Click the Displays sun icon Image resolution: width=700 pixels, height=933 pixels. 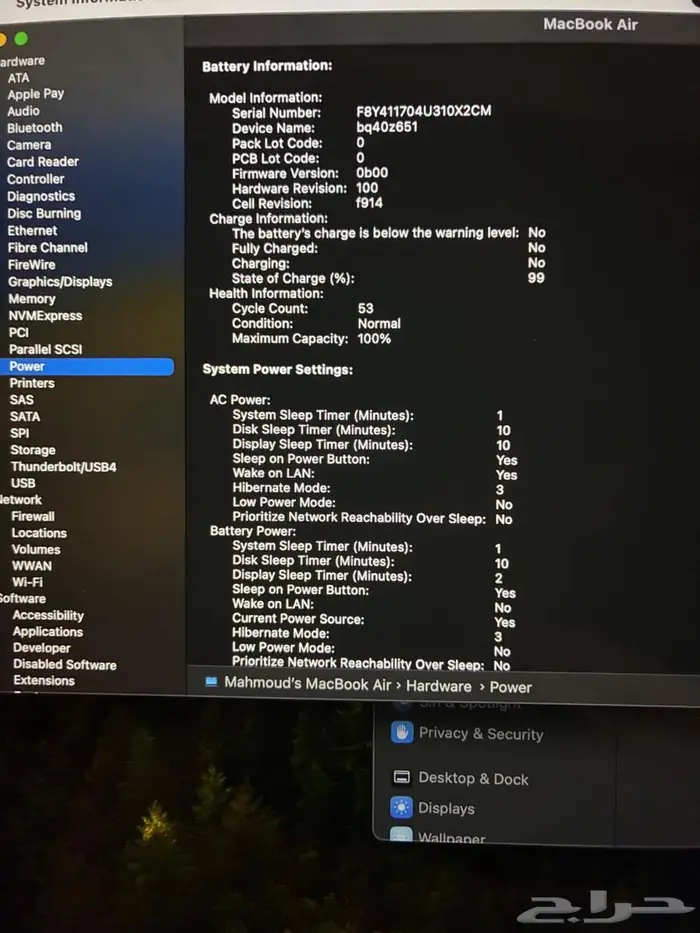401,807
